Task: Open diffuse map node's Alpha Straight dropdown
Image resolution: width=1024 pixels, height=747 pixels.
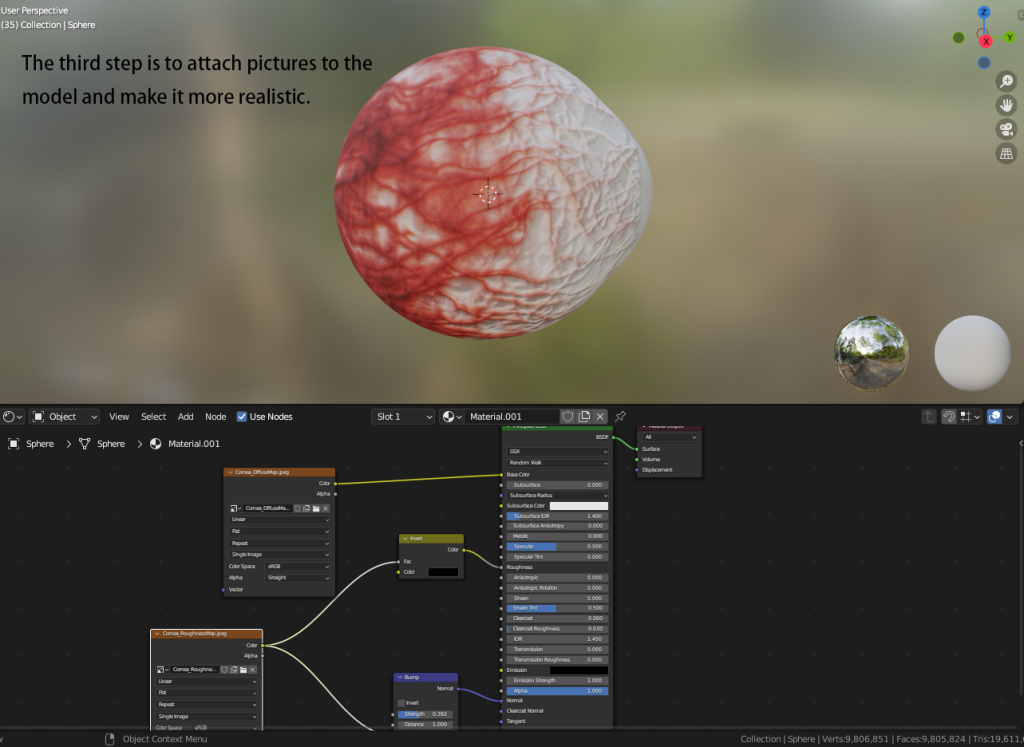Action: pos(298,577)
